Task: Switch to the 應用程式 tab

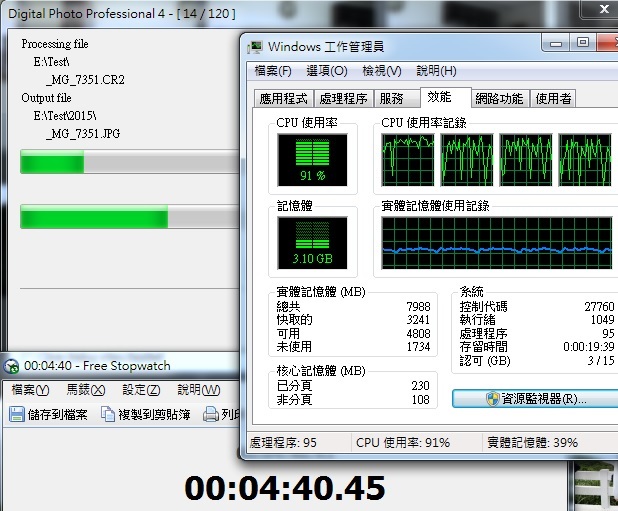Action: click(x=283, y=98)
